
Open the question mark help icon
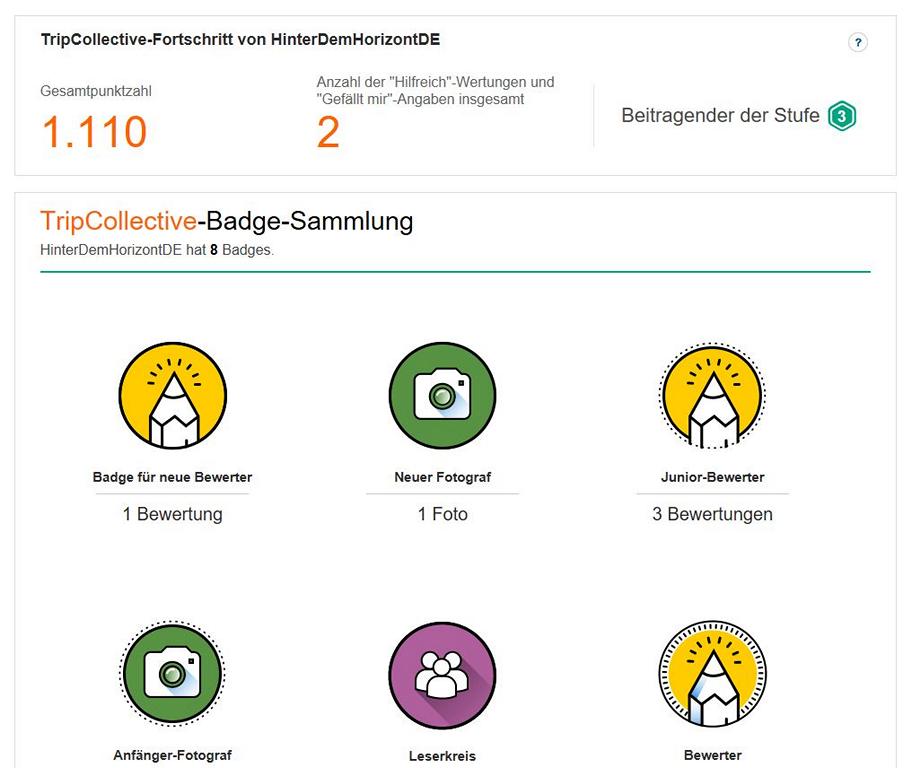coord(857,42)
